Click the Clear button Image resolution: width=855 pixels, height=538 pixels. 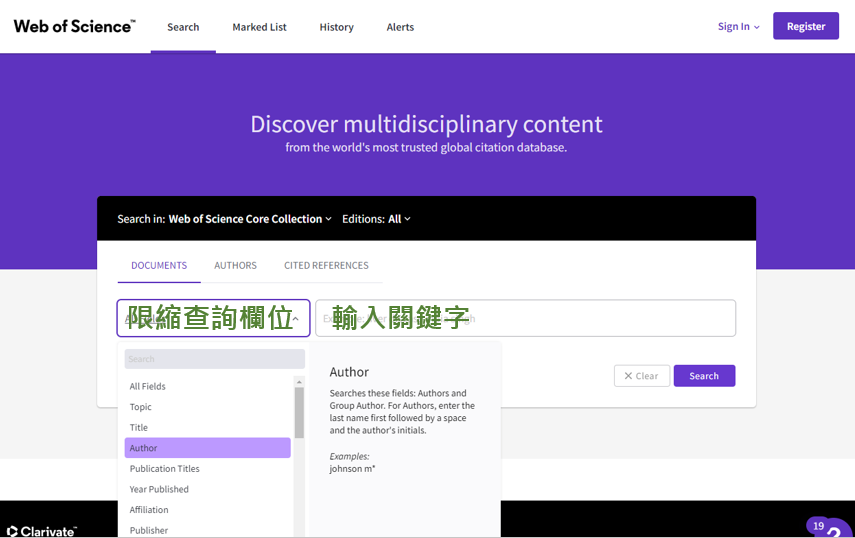(642, 376)
